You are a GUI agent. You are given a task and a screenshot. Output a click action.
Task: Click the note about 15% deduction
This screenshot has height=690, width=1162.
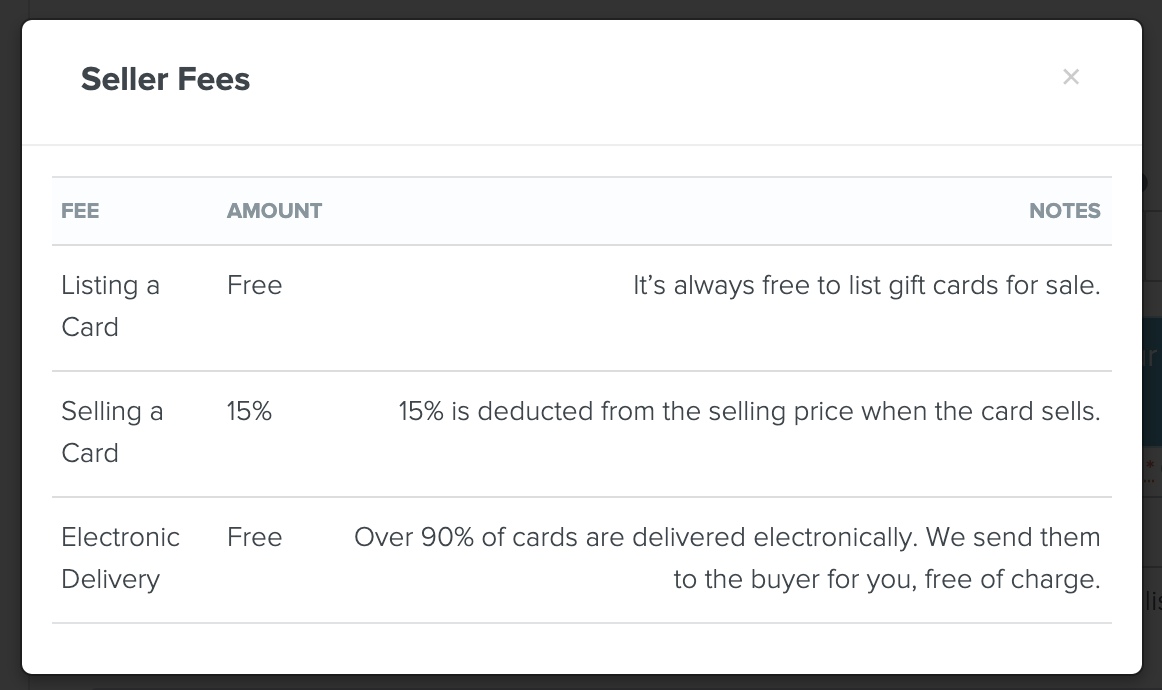point(748,411)
